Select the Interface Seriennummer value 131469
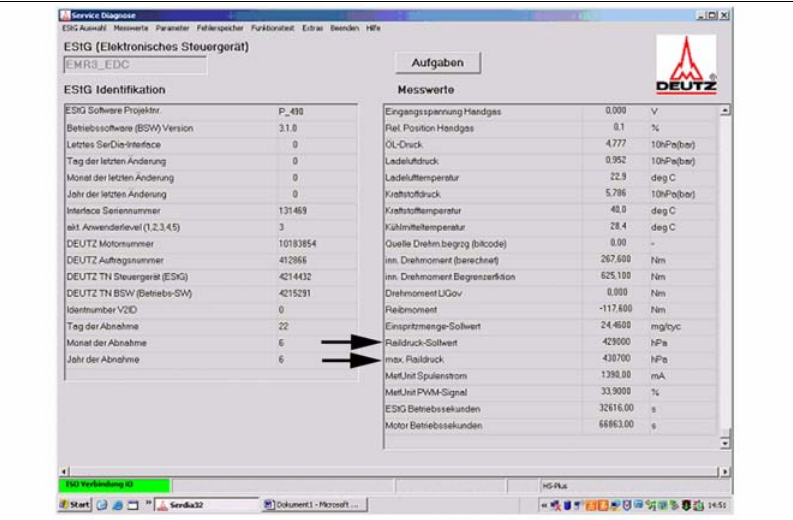793x520 pixels. [x=293, y=210]
